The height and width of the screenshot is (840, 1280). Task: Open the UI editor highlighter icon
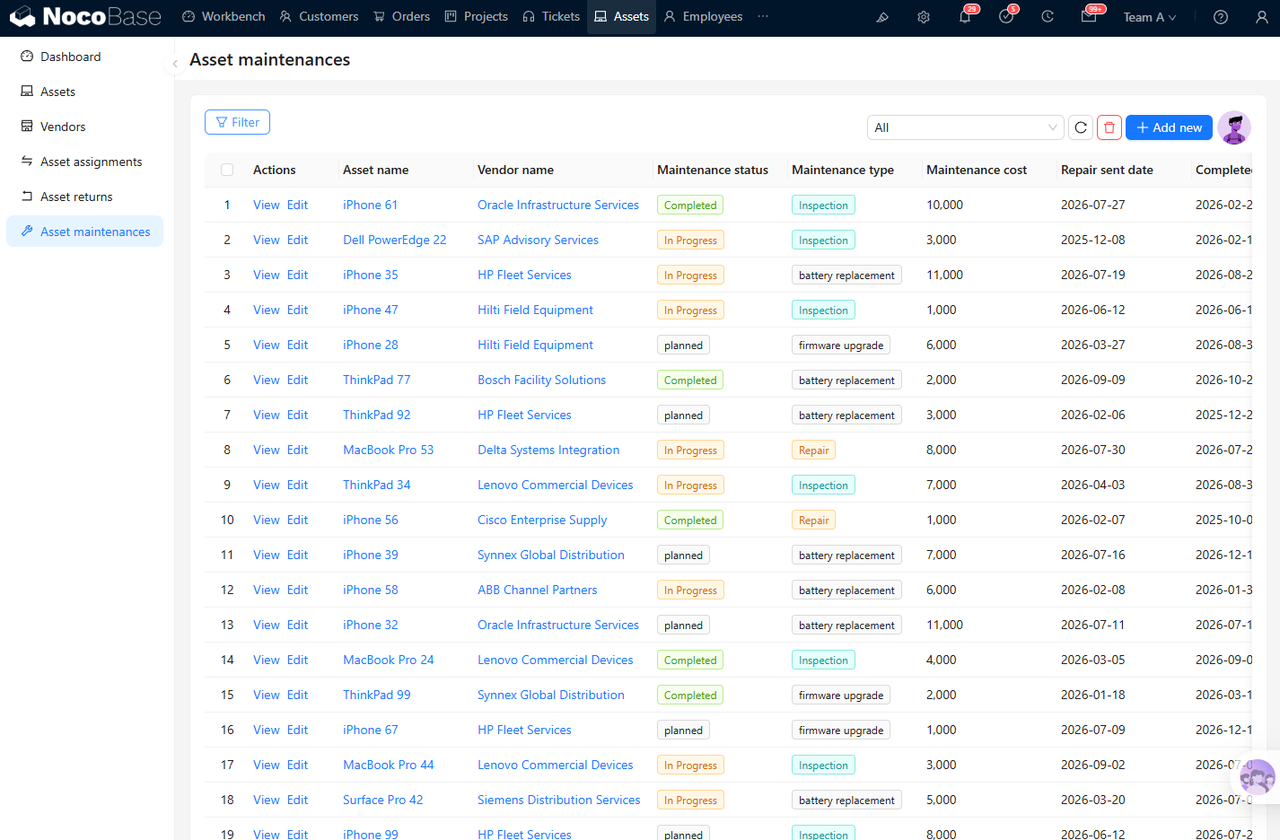point(882,17)
